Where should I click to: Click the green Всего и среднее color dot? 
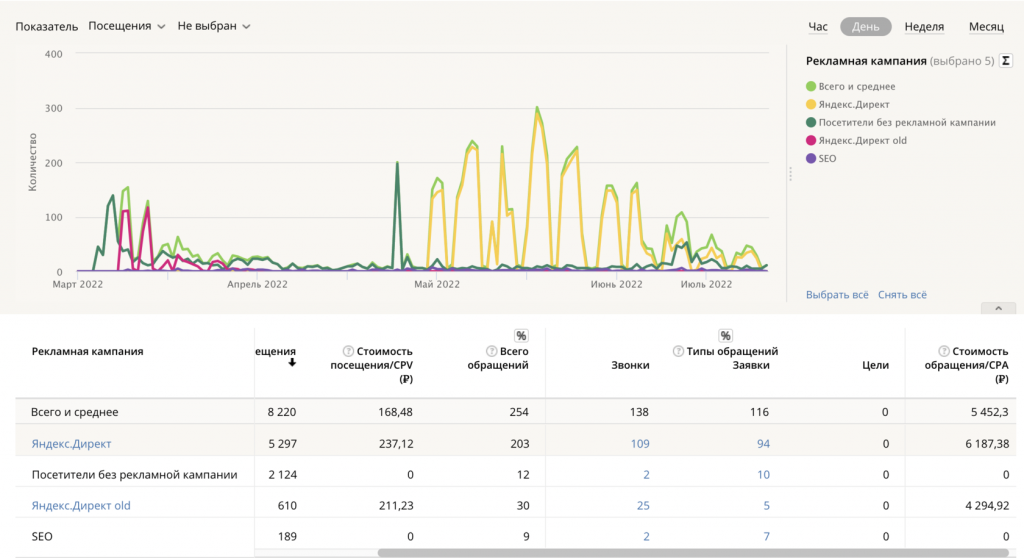[x=811, y=87]
